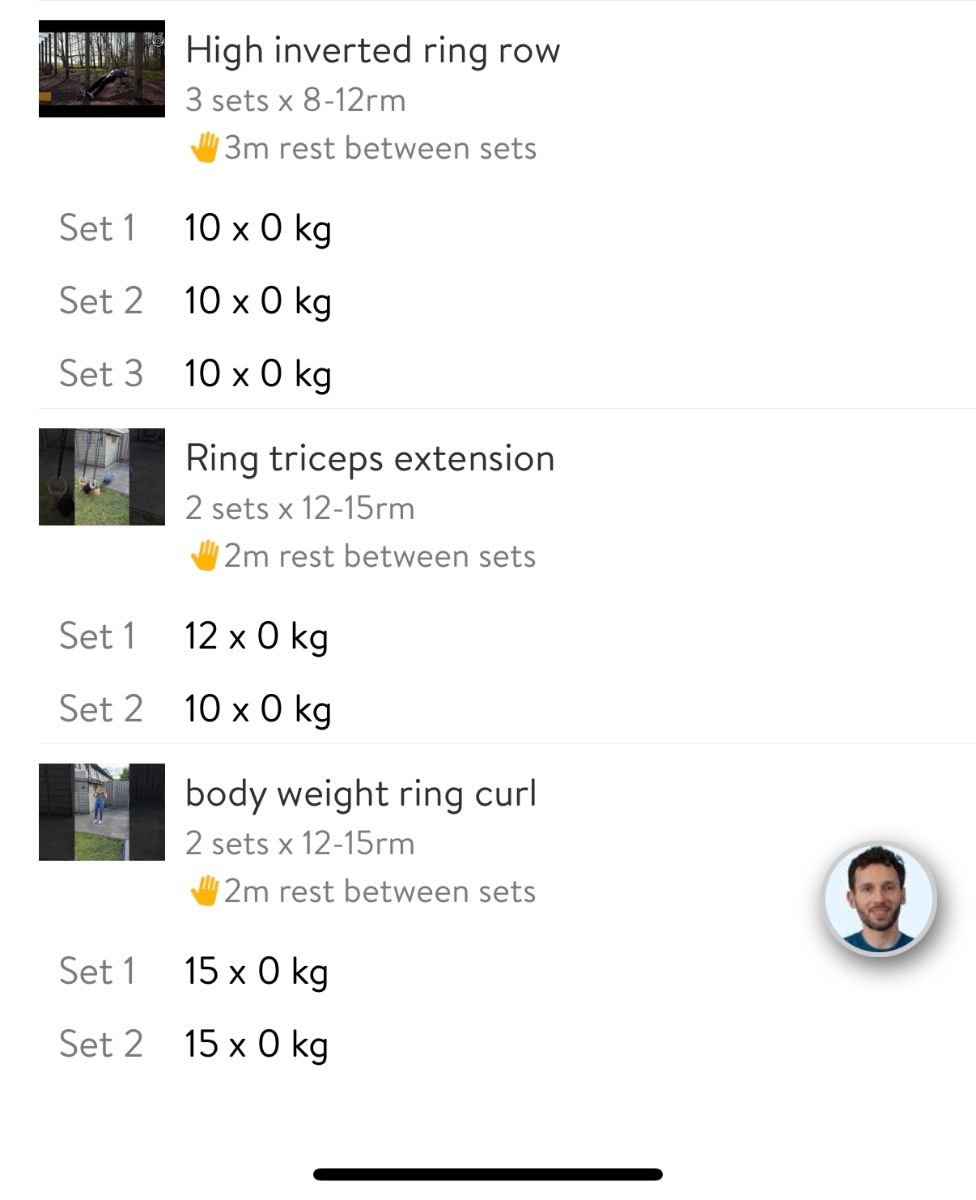Edit Set 1 of body weight ring curl
The height and width of the screenshot is (1200, 976).
(x=256, y=972)
